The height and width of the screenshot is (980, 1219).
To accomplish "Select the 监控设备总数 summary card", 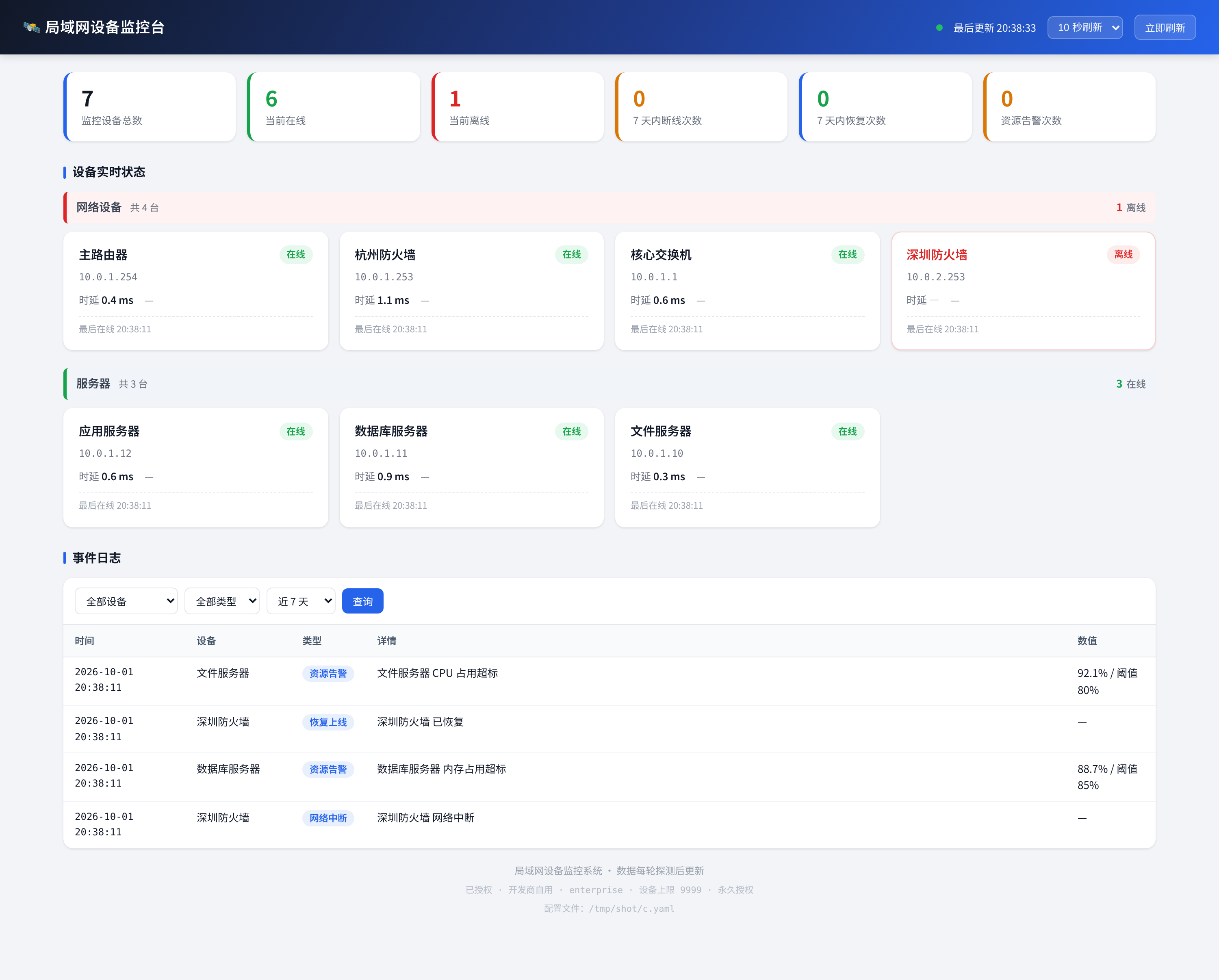I will pyautogui.click(x=150, y=107).
